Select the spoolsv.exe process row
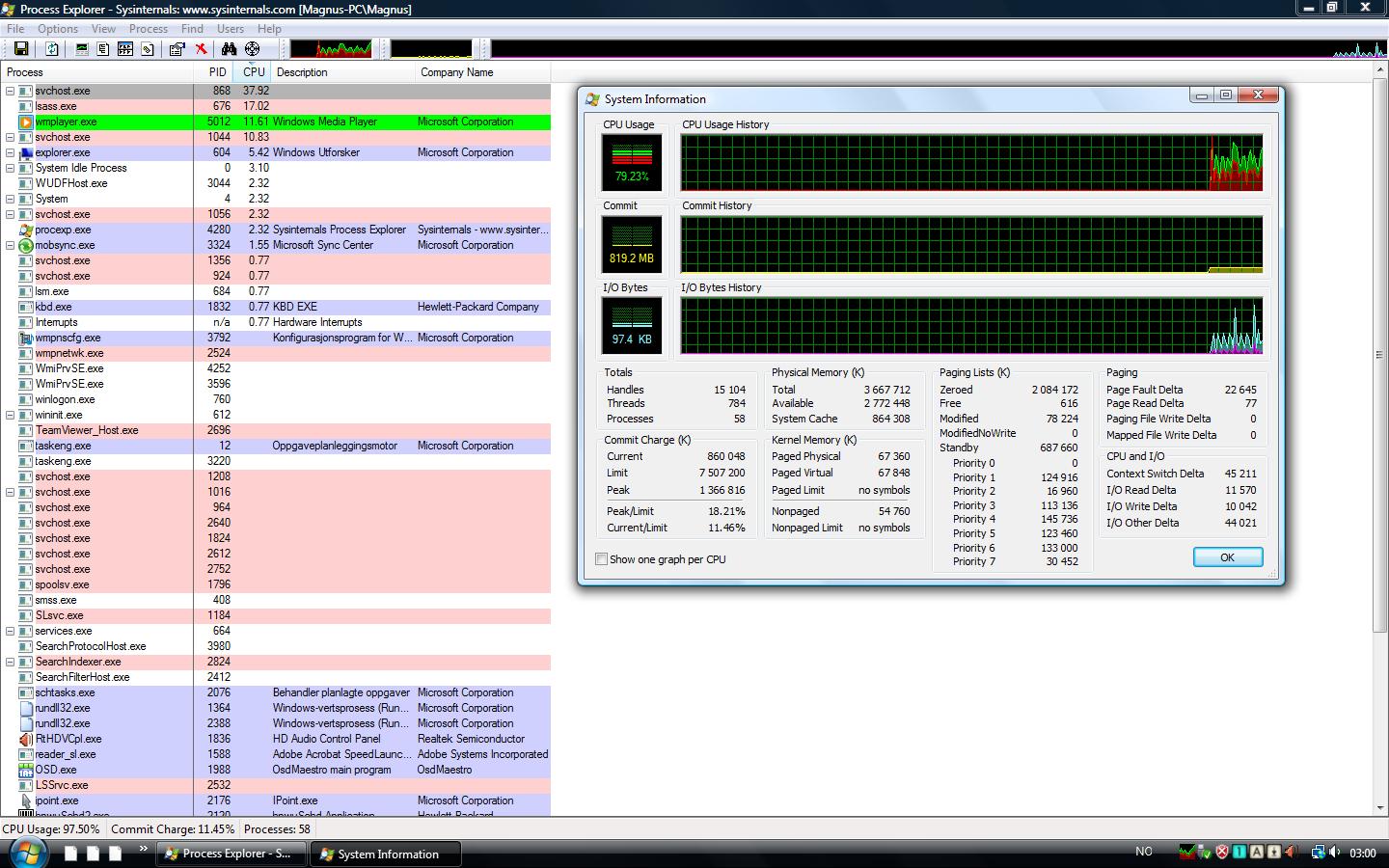 tap(275, 584)
